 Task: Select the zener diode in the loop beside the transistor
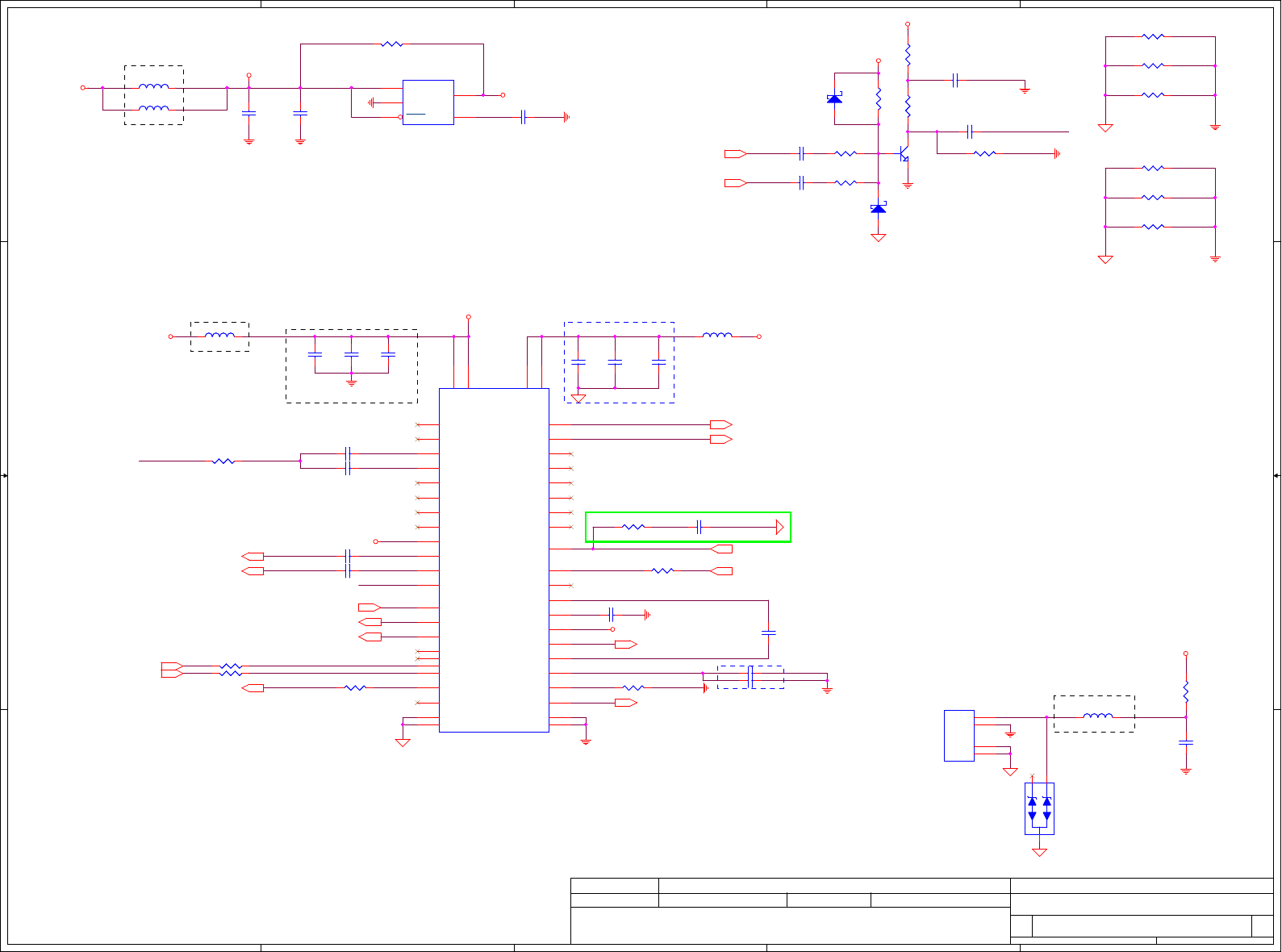[x=835, y=98]
